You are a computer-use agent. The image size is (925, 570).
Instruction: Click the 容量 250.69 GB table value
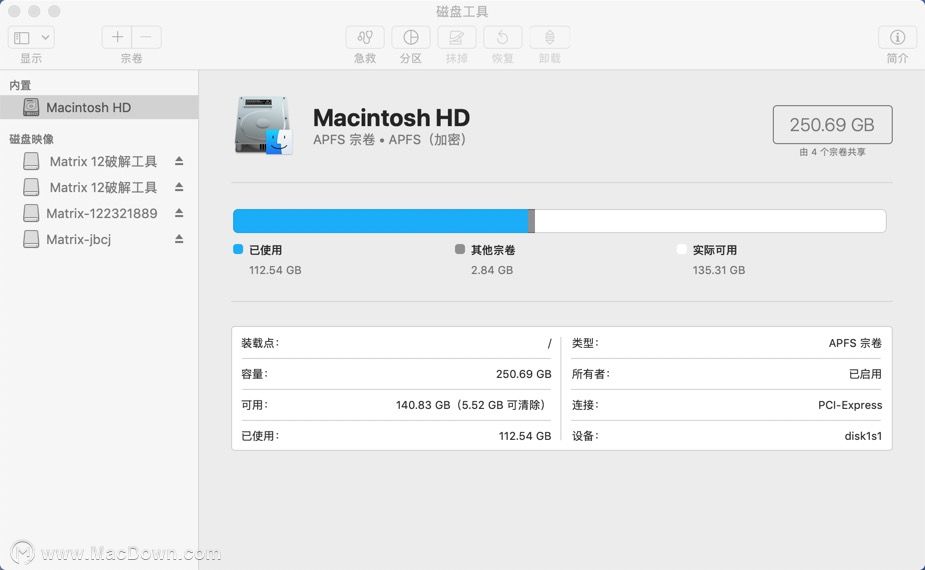(x=523, y=374)
